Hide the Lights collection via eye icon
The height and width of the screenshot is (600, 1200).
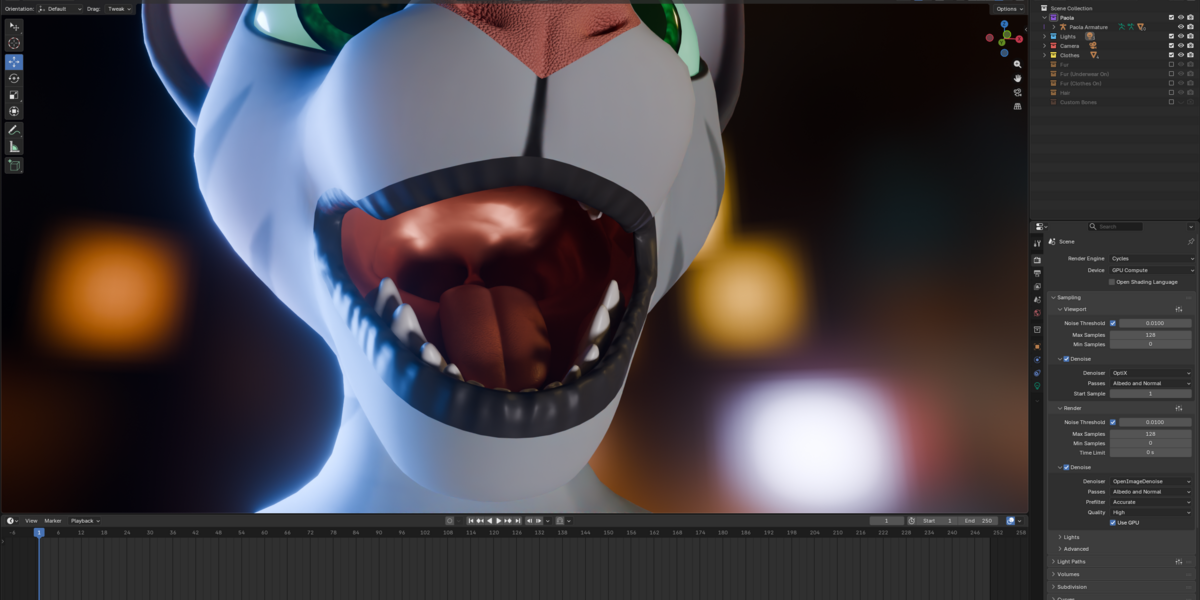click(x=1180, y=36)
